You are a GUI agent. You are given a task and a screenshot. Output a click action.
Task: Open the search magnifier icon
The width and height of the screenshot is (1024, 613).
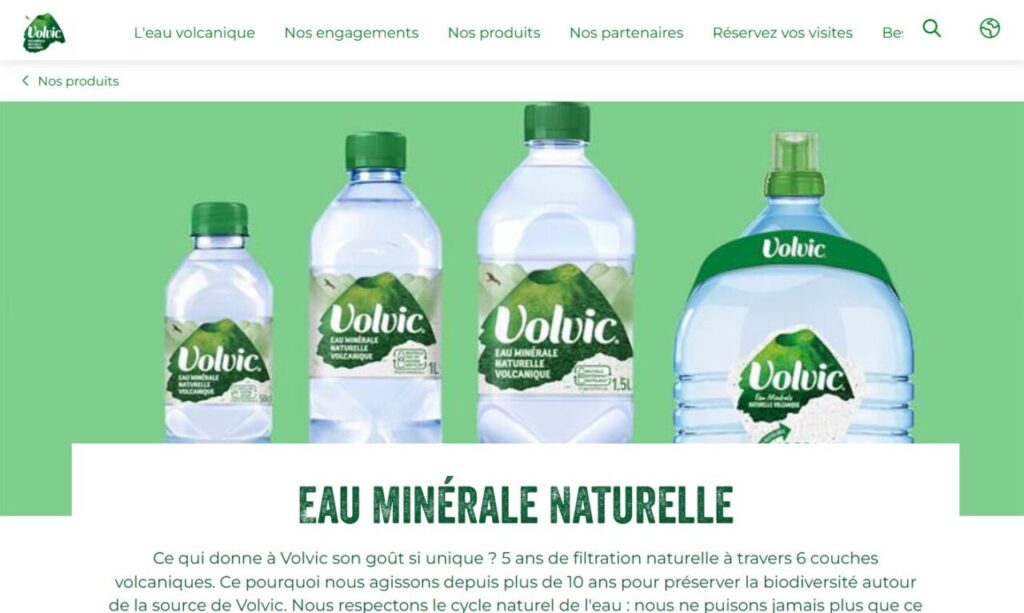click(932, 28)
